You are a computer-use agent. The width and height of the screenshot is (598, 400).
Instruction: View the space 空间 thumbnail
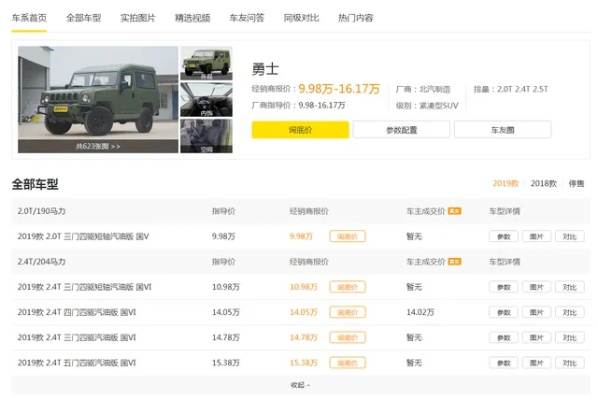tap(206, 136)
